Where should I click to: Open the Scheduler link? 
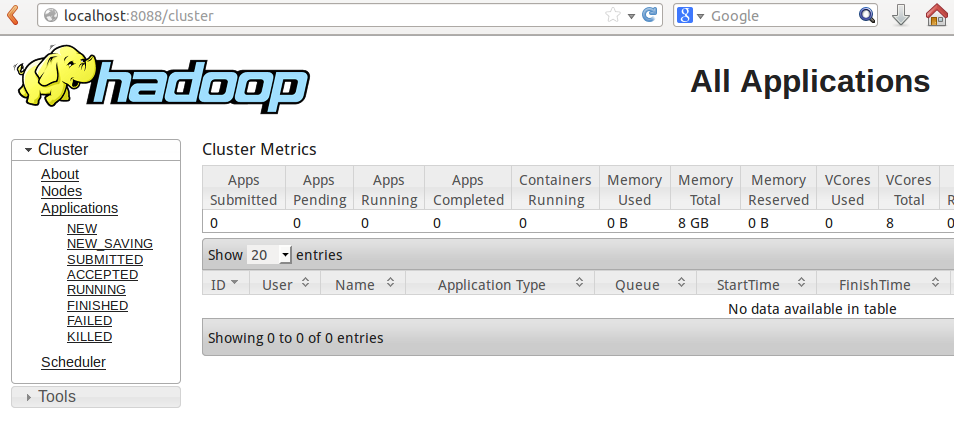[74, 362]
